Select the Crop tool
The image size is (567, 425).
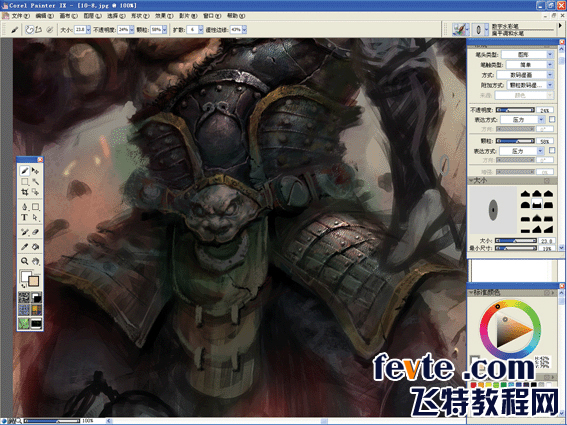pos(25,192)
